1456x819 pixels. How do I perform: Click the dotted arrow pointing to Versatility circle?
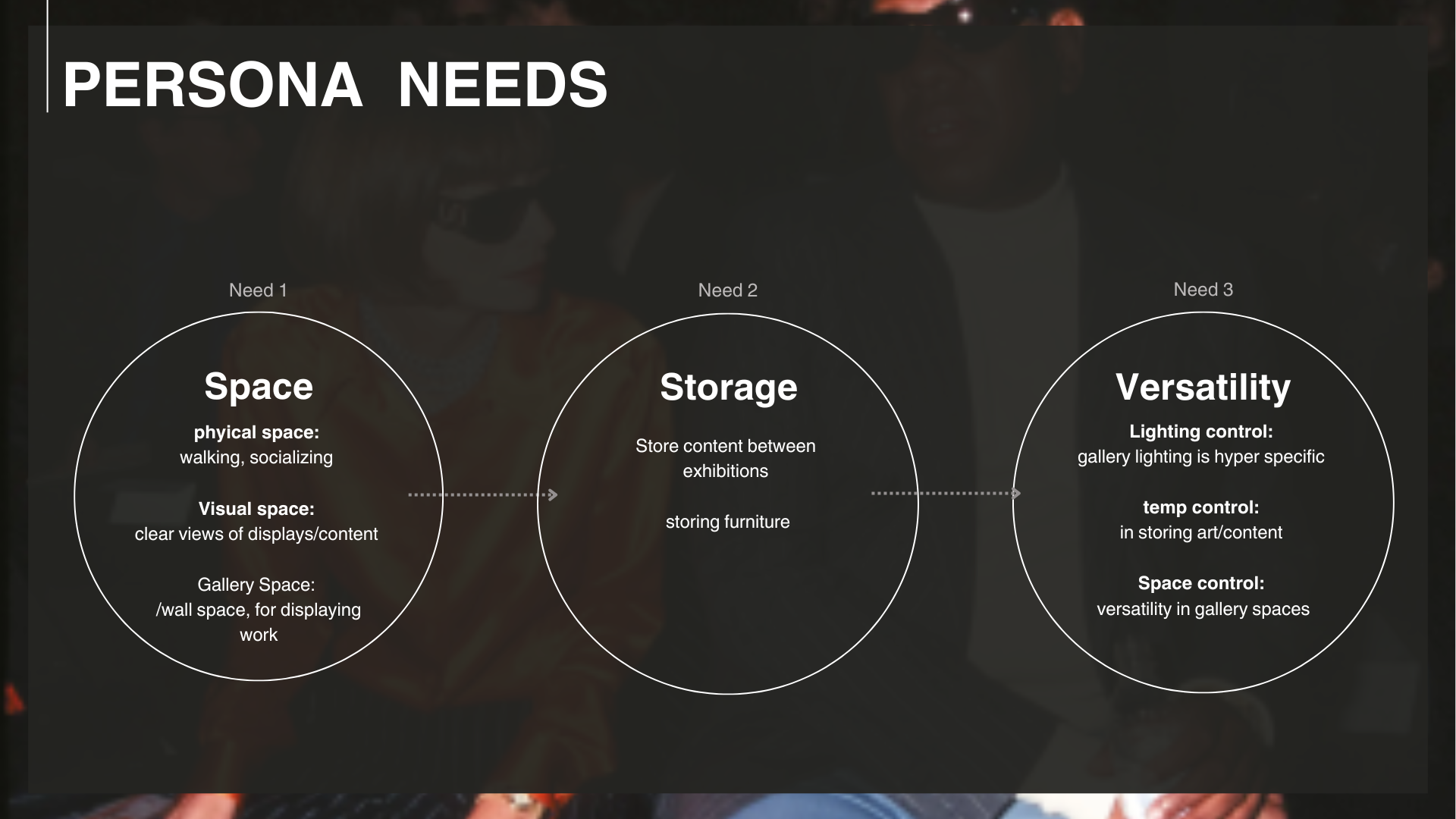(946, 494)
